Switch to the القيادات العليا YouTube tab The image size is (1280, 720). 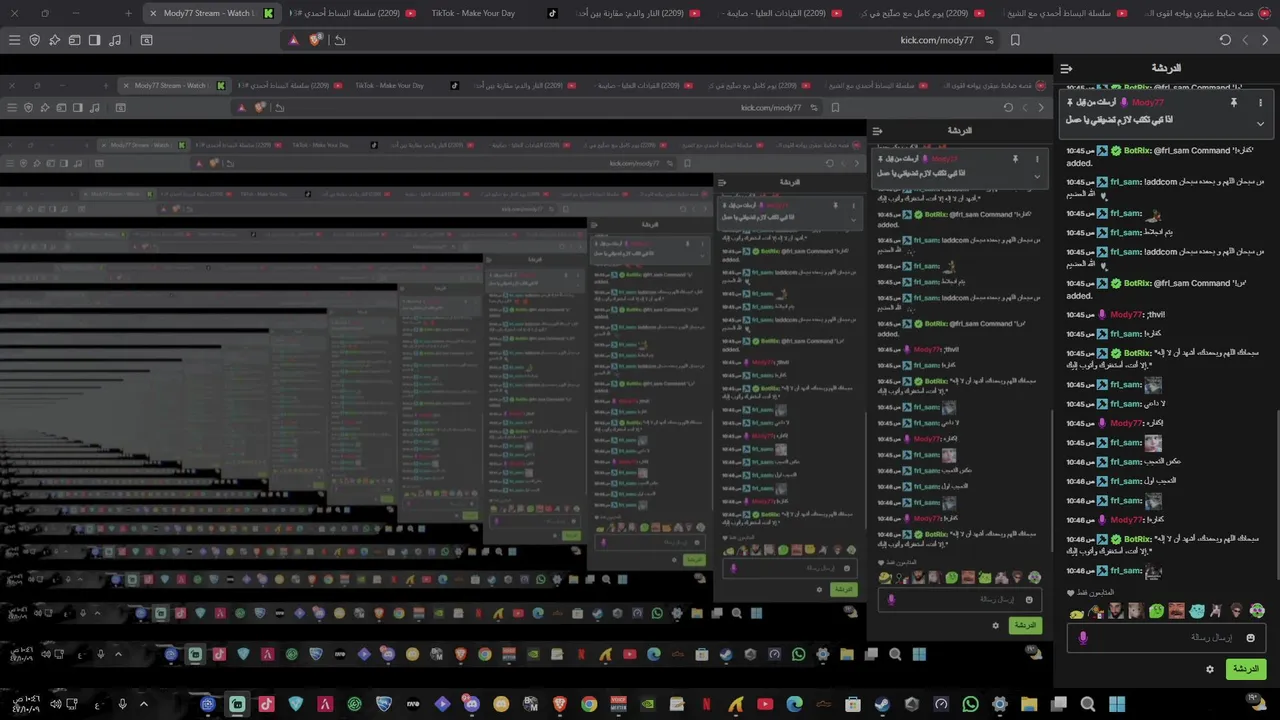778,13
